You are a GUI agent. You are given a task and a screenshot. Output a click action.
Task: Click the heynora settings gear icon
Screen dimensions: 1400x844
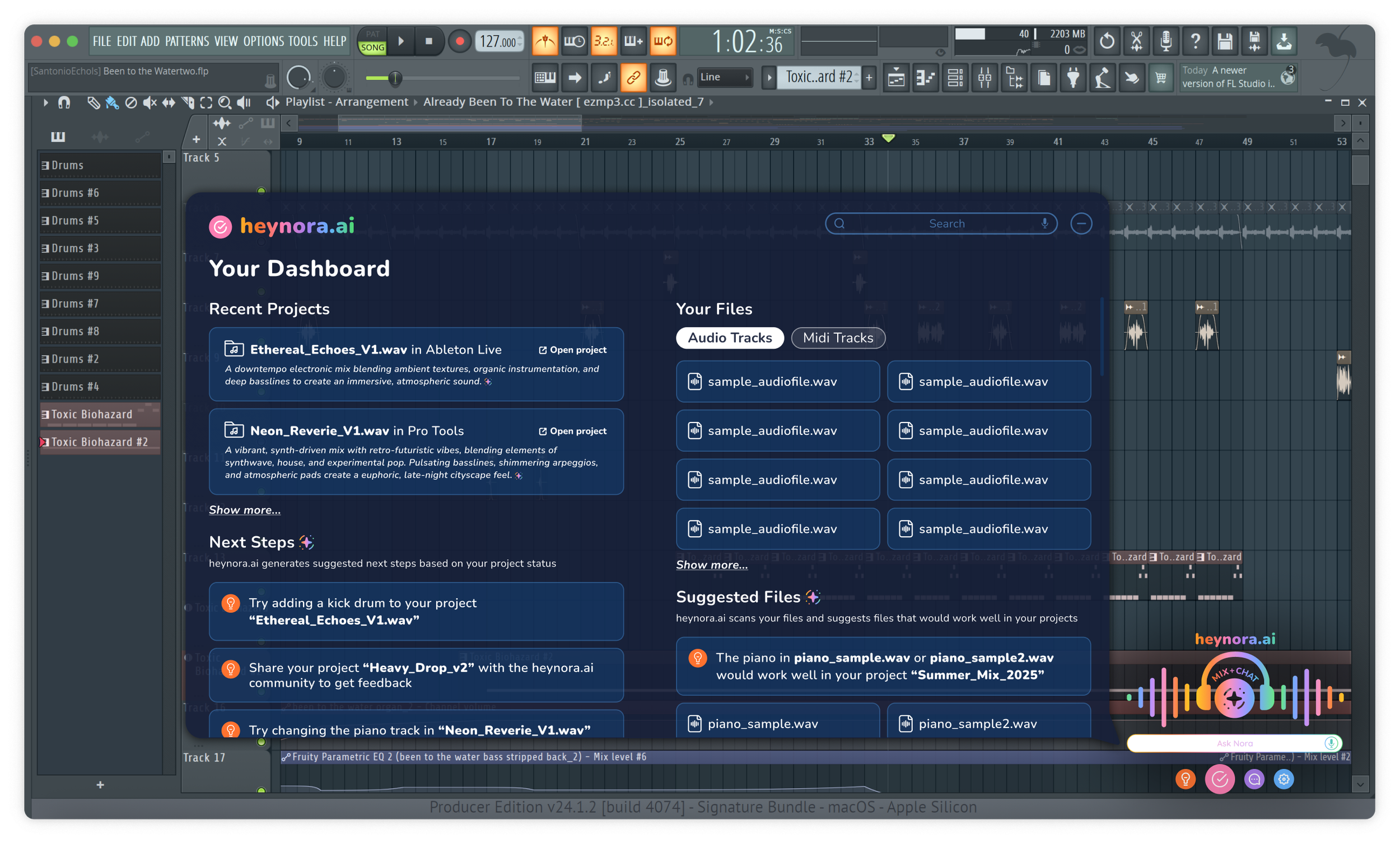(x=1284, y=779)
